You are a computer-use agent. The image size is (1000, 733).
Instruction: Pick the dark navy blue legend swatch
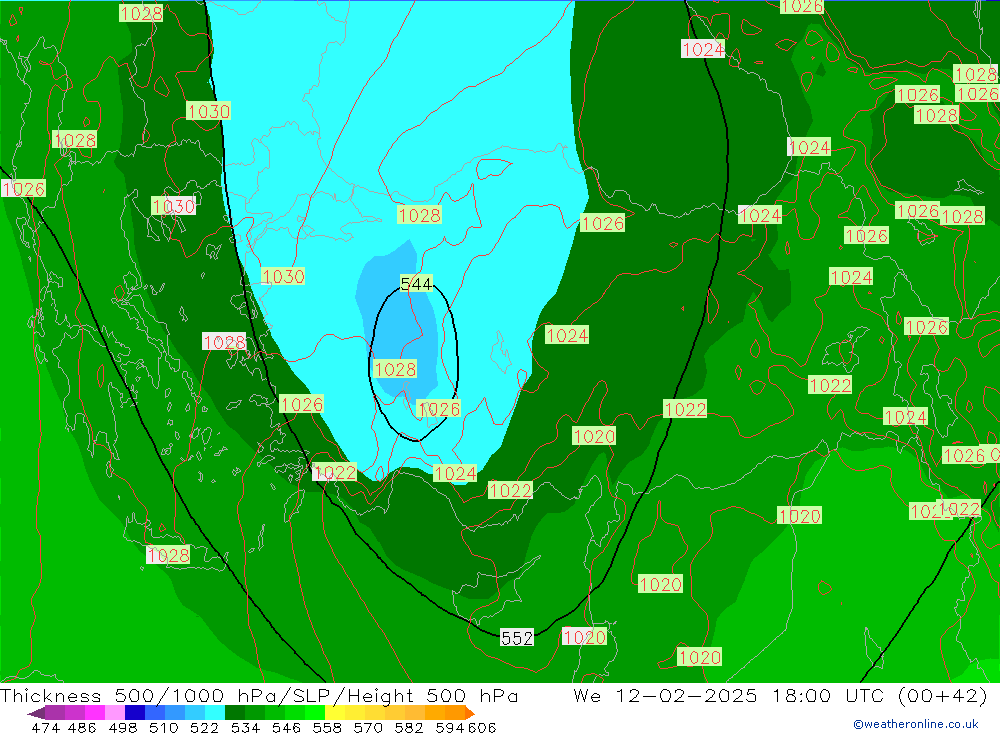(135, 713)
